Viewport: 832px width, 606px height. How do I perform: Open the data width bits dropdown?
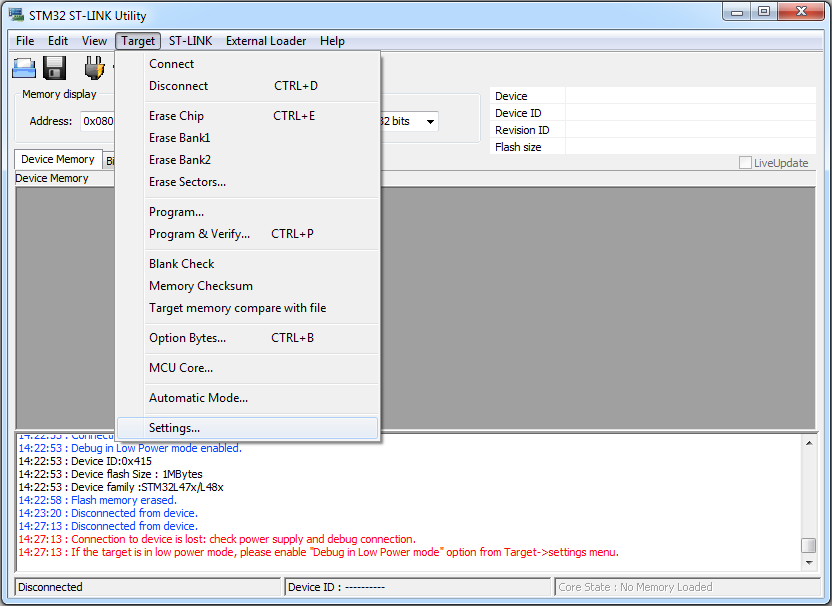pos(430,122)
